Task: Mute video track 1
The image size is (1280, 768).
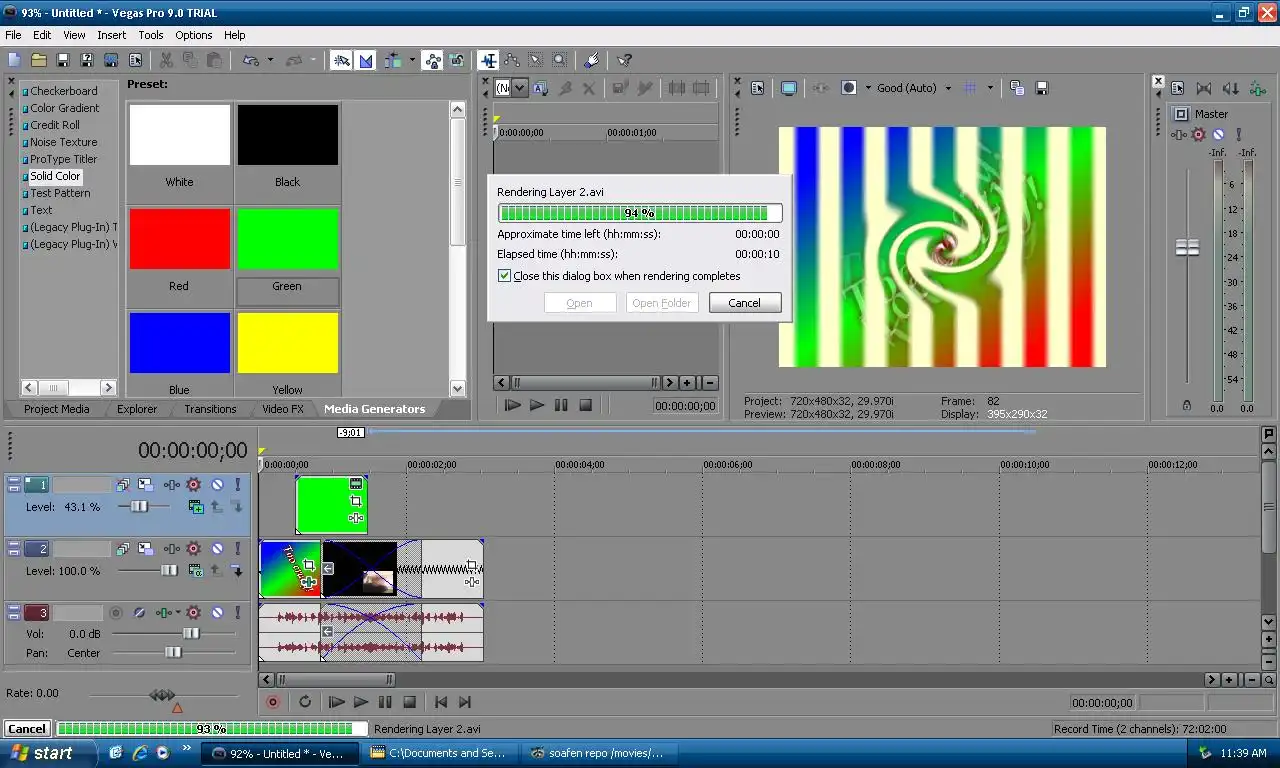Action: click(216, 485)
